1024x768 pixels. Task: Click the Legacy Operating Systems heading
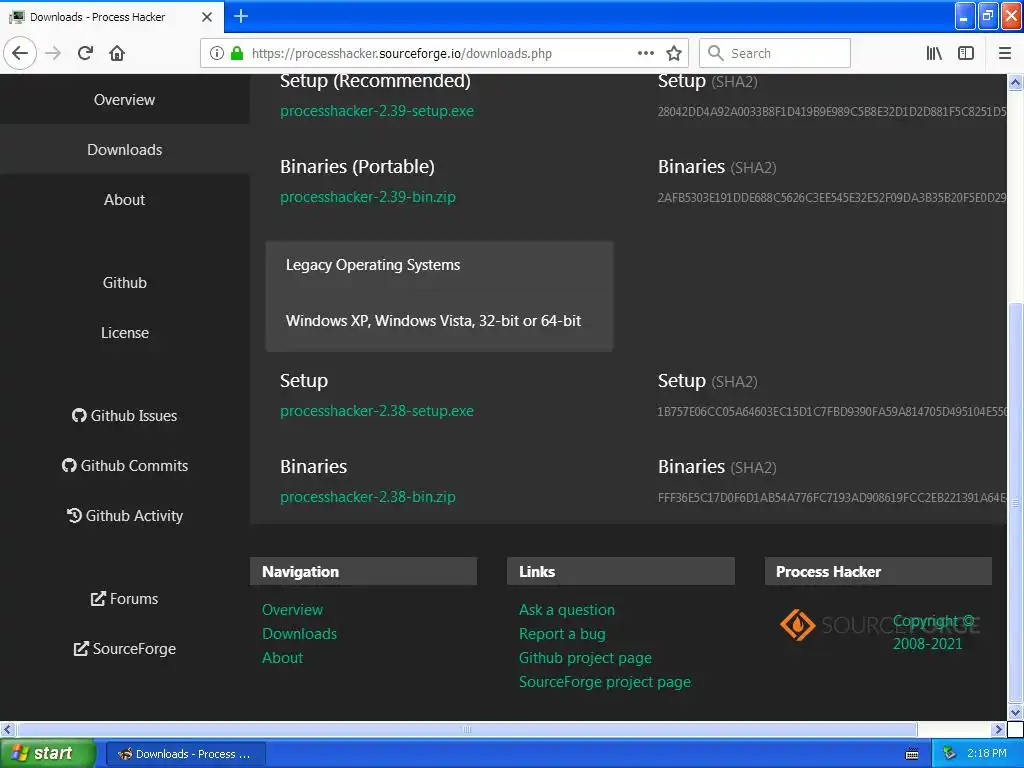tap(373, 264)
